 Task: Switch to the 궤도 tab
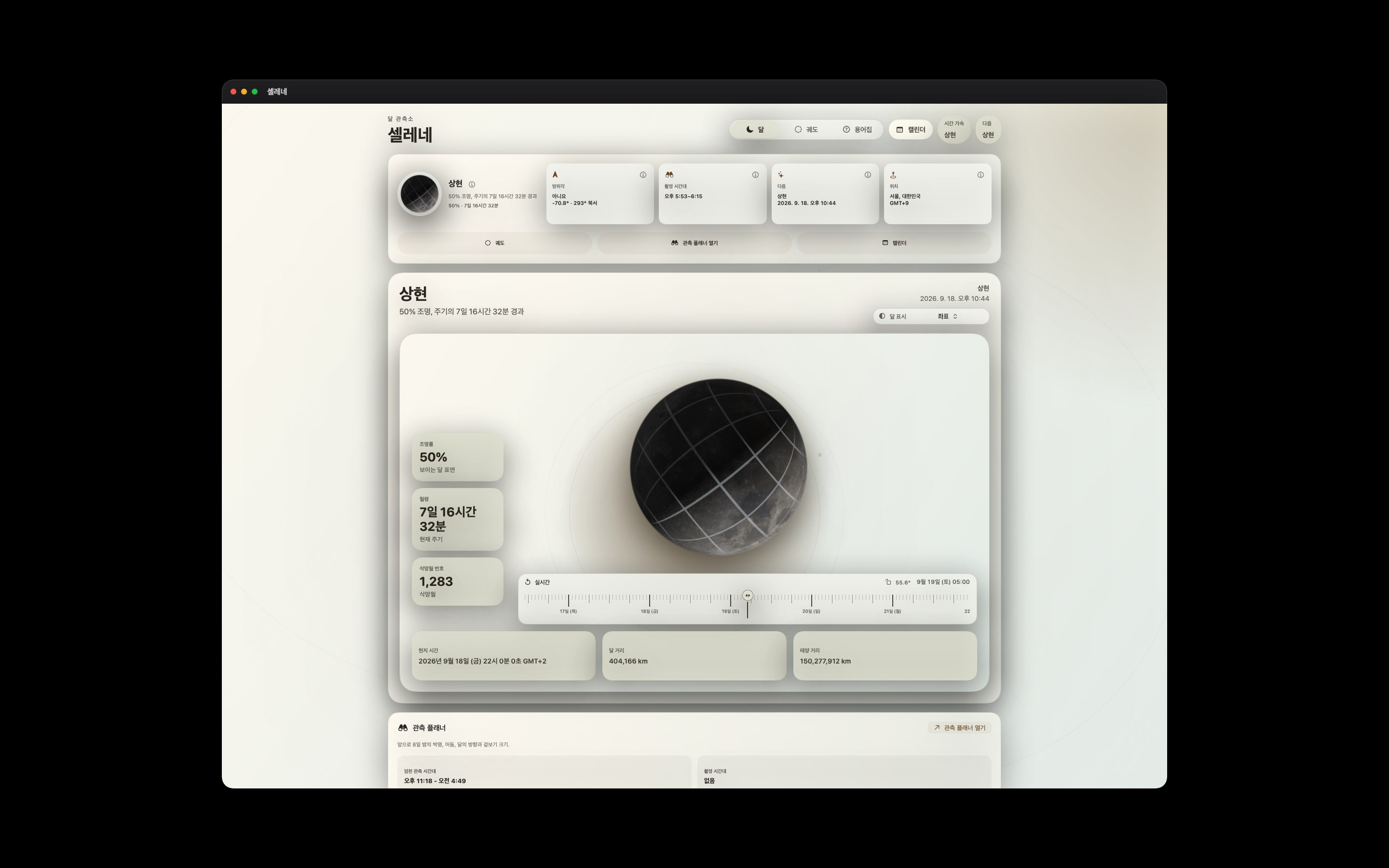[x=806, y=130]
